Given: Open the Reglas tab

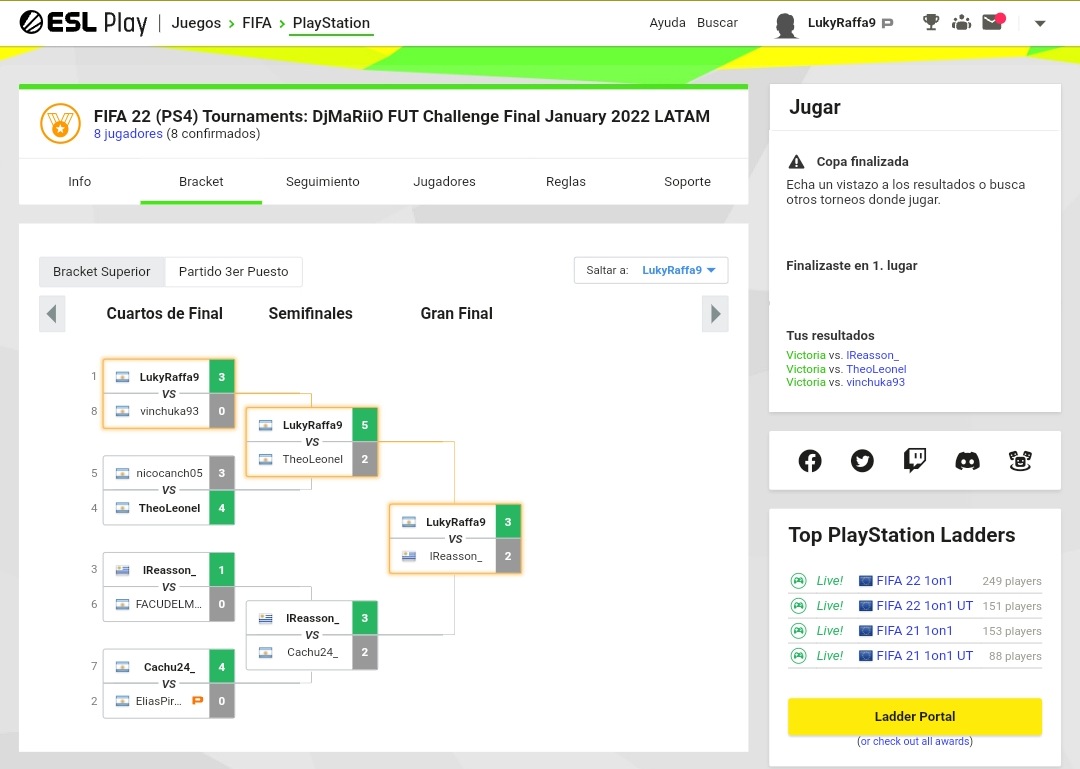Looking at the screenshot, I should (565, 181).
